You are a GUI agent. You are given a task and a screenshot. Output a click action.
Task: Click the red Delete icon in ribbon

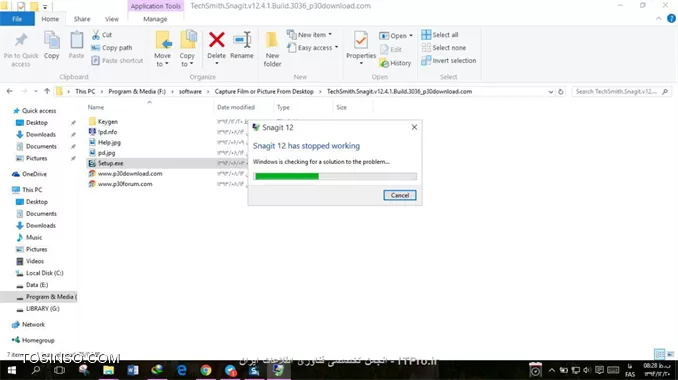[216, 40]
